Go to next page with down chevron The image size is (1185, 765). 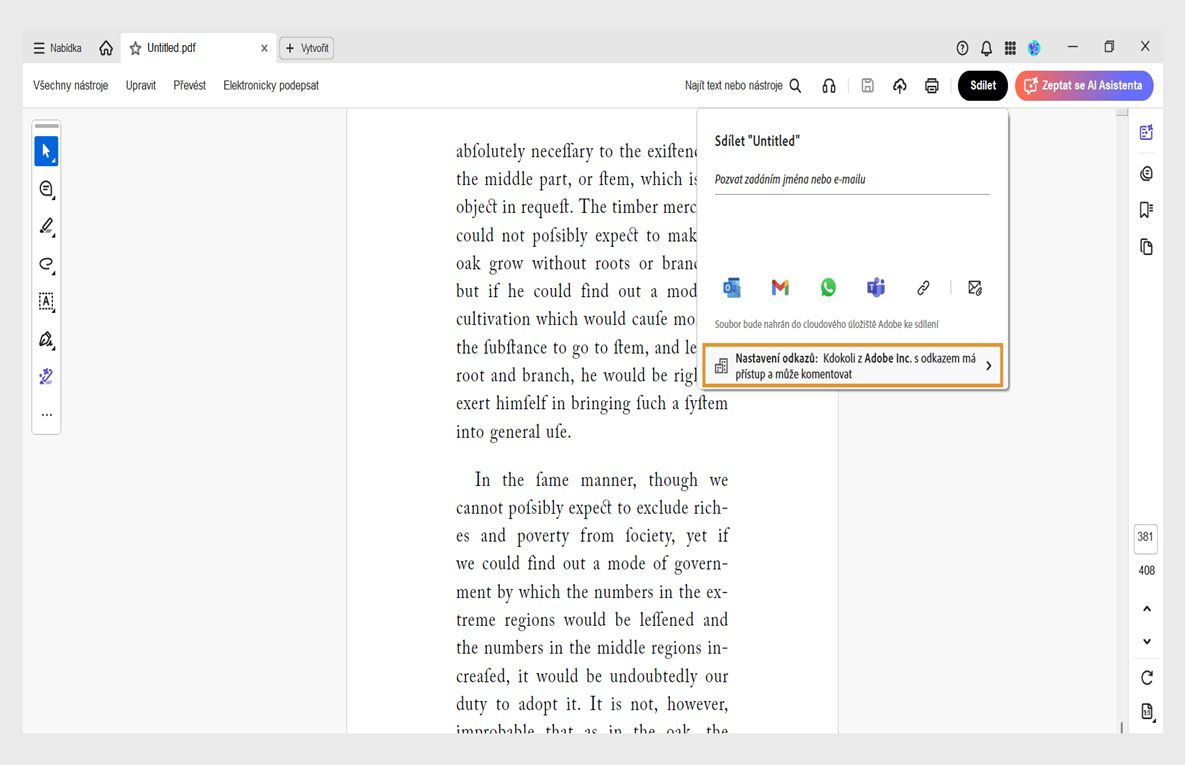tap(1146, 642)
